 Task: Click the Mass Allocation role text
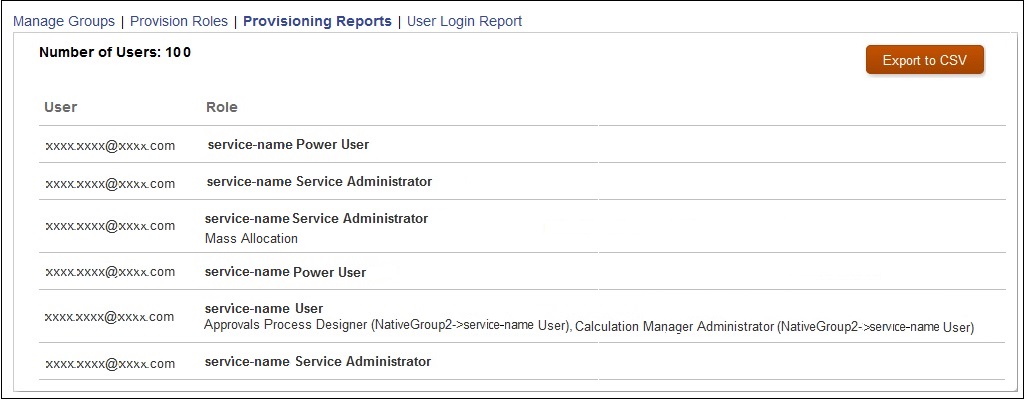251,239
